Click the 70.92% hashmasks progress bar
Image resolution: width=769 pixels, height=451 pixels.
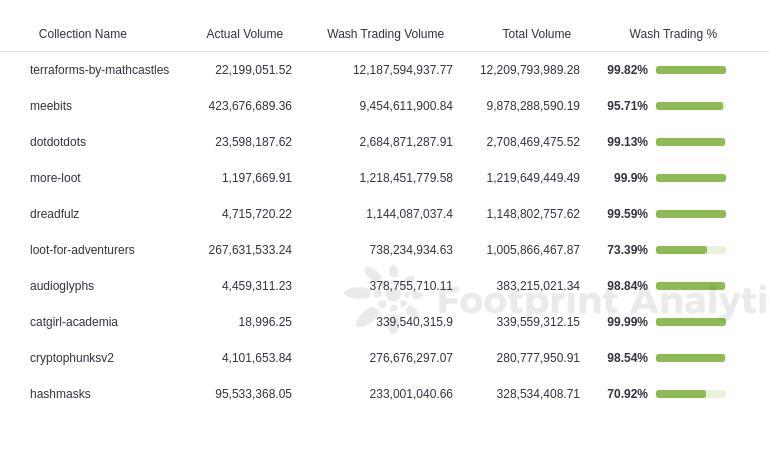(x=691, y=394)
